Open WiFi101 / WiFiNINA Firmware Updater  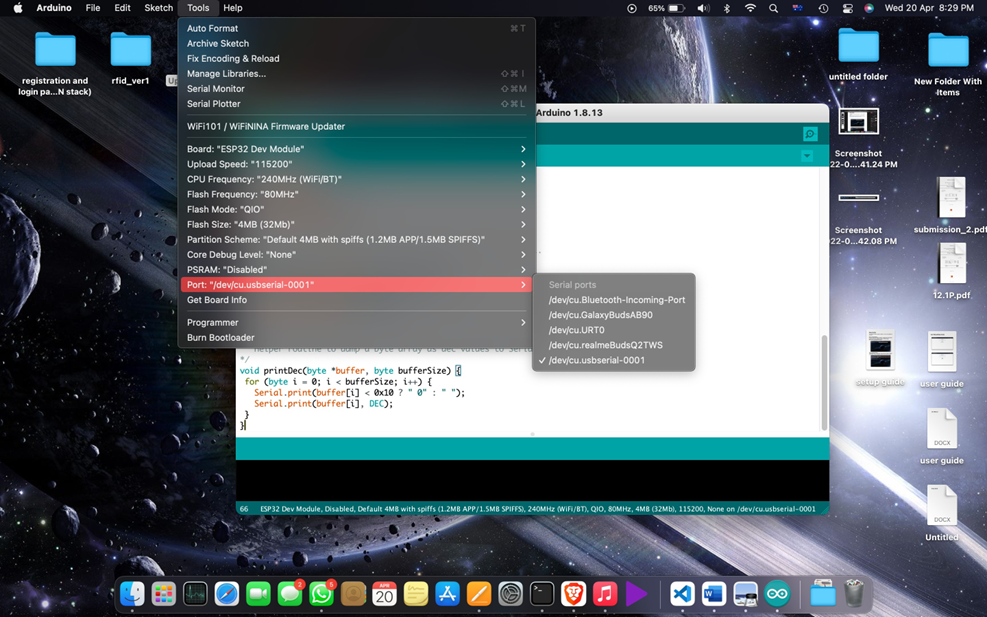coord(356,126)
